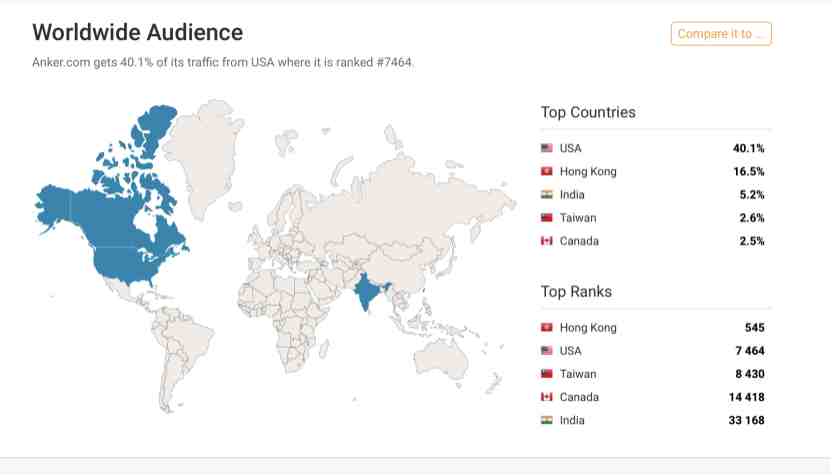Select Hong Kong flag in Top Ranks
The height and width of the screenshot is (476, 832).
(x=547, y=327)
